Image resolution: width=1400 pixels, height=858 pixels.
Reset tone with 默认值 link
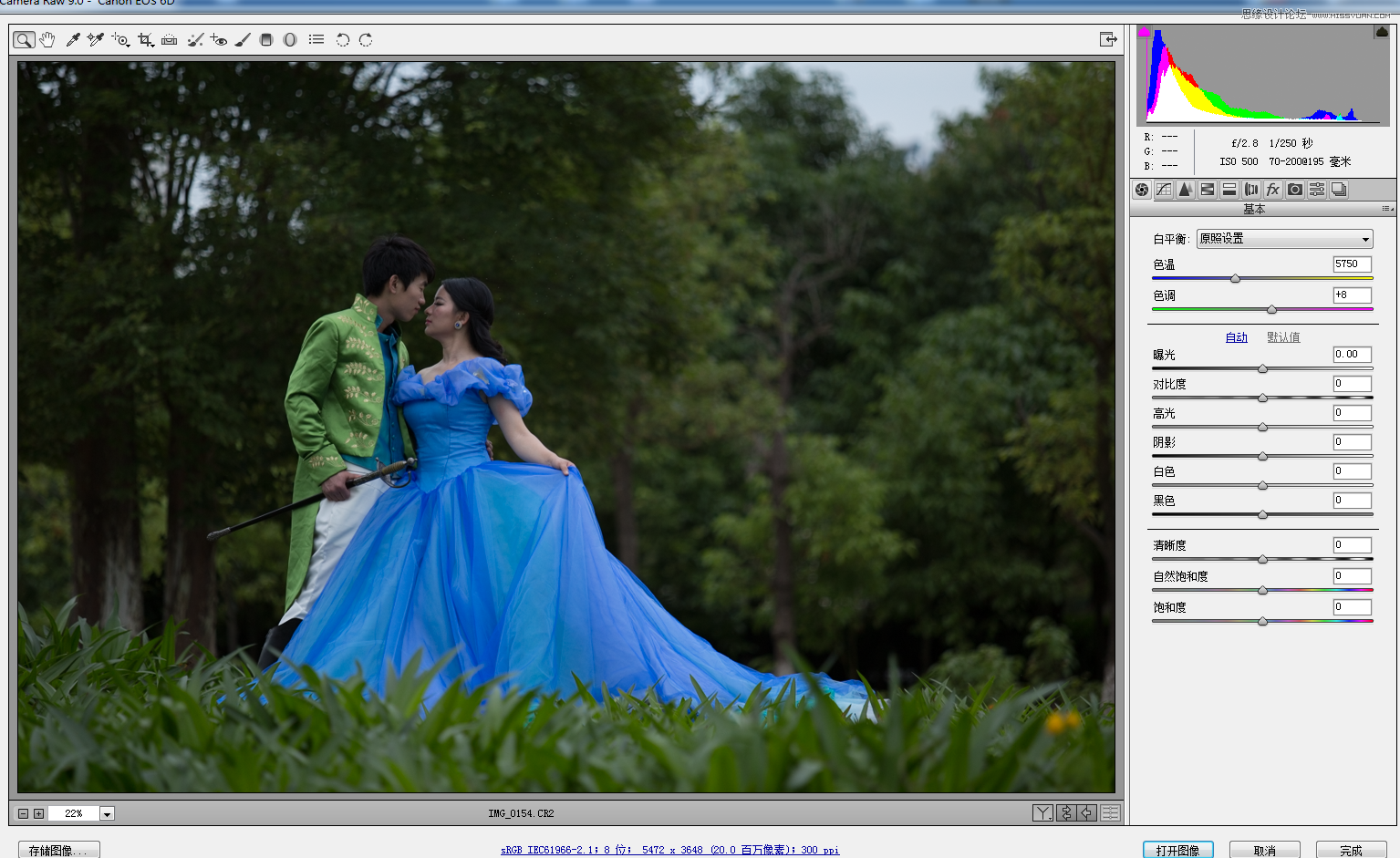coord(1283,337)
